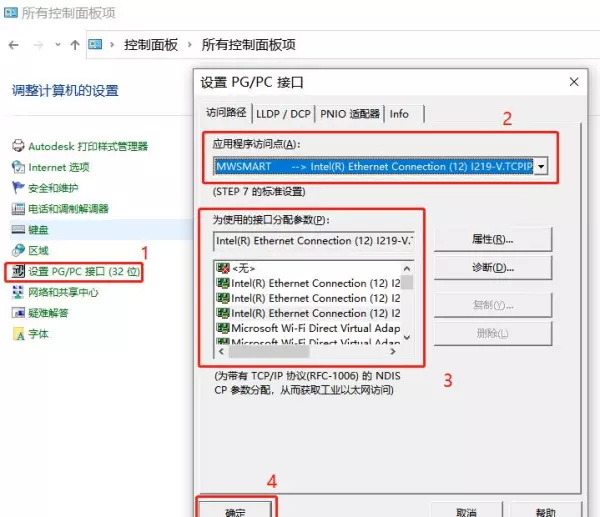Click 控制面板 in the address breadcrumb
Image resolution: width=600 pixels, height=517 pixels.
[x=151, y=45]
